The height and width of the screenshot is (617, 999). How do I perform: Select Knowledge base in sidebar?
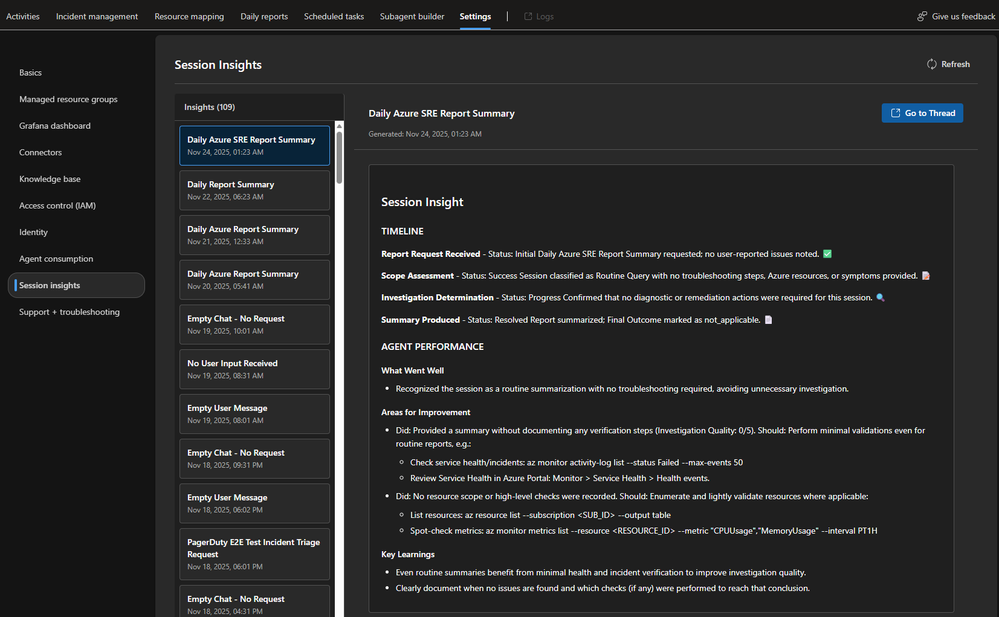click(50, 179)
